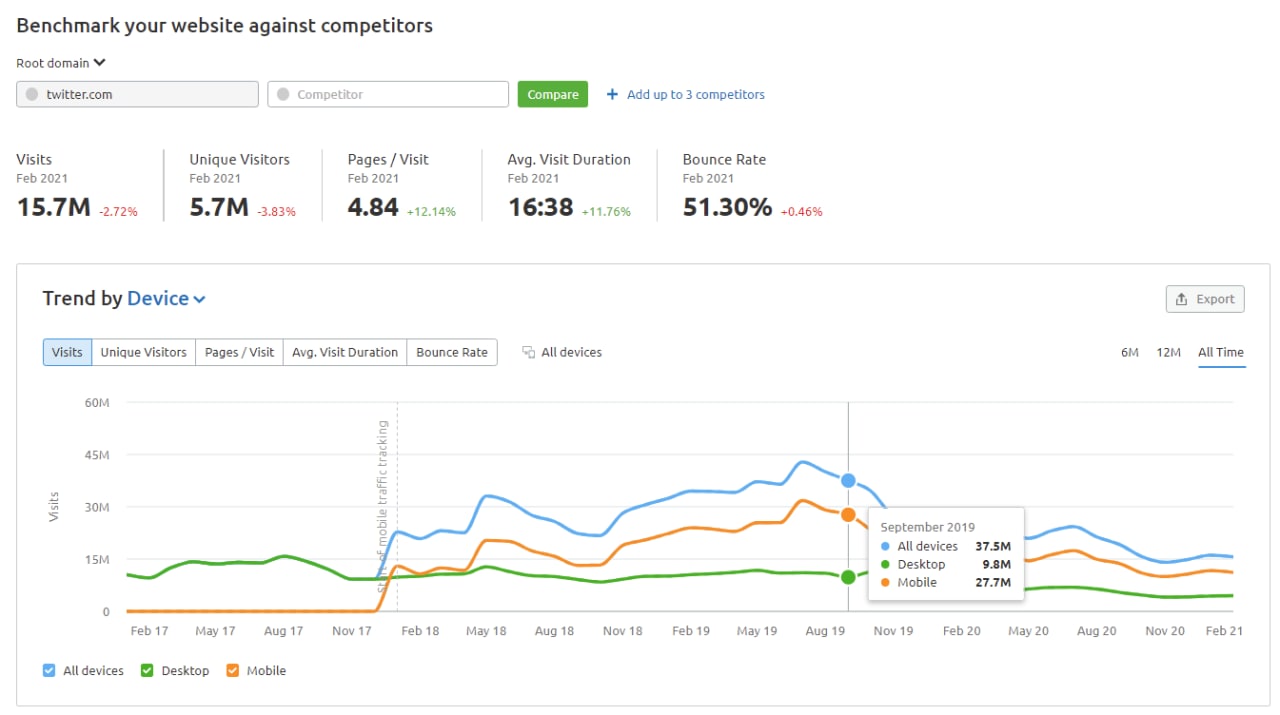This screenshot has height=715, width=1280.
Task: Click the blue All devices chart data point
Action: pos(848,481)
